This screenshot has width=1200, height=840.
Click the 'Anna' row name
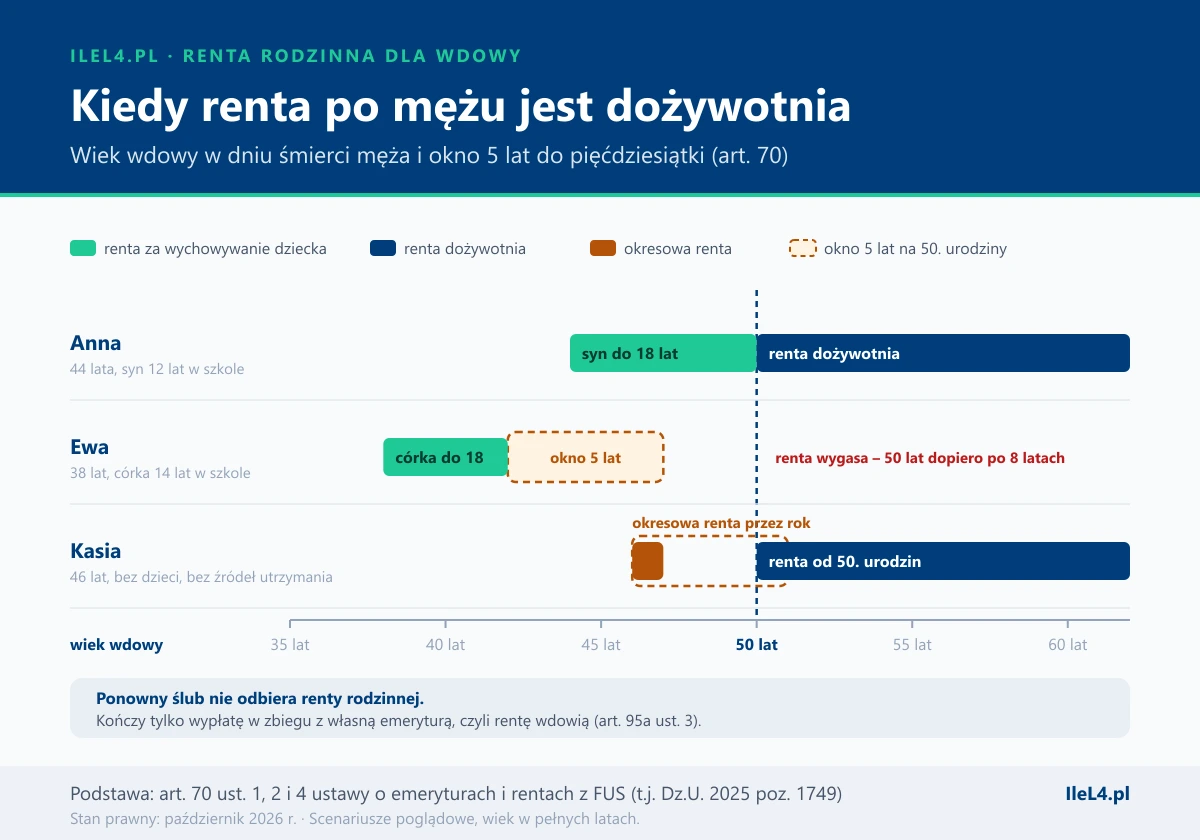tap(96, 343)
